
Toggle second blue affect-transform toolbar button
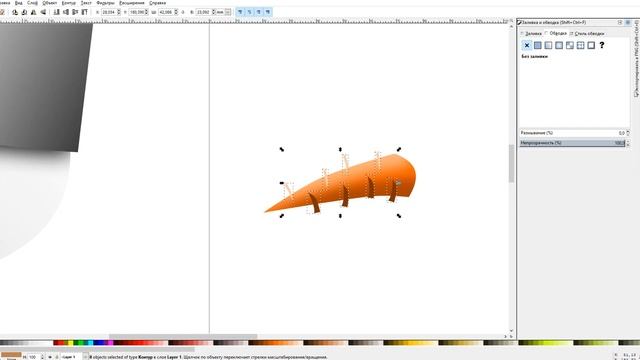point(249,12)
